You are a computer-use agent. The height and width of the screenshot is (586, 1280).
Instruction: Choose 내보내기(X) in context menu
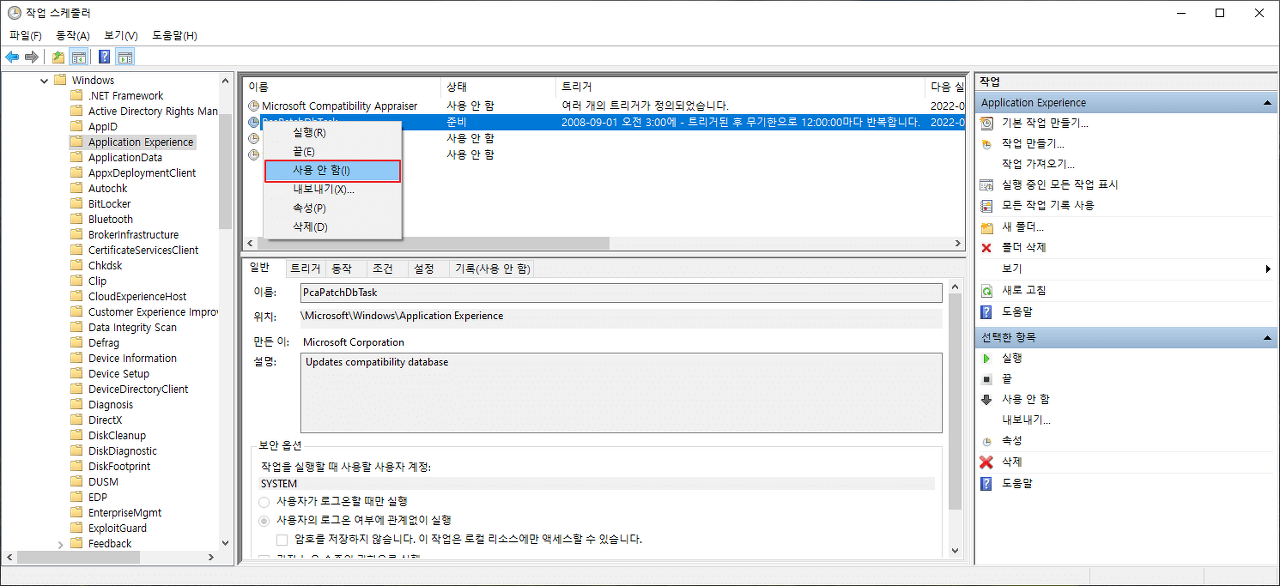coord(332,189)
